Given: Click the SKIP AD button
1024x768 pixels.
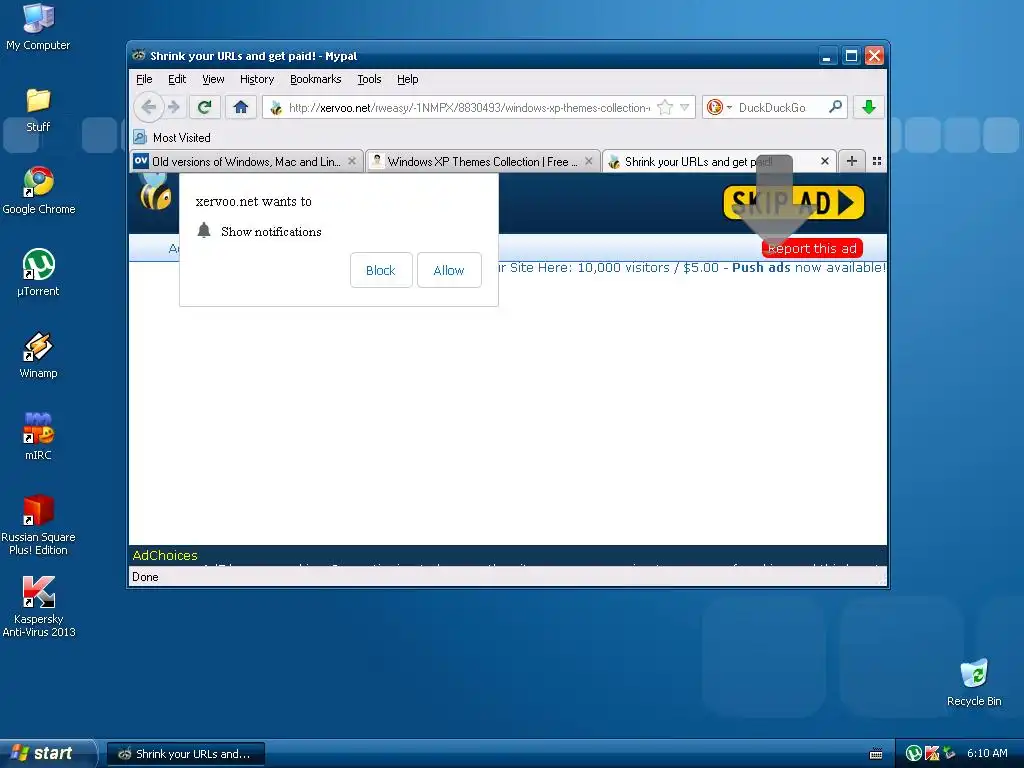Looking at the screenshot, I should (x=793, y=202).
